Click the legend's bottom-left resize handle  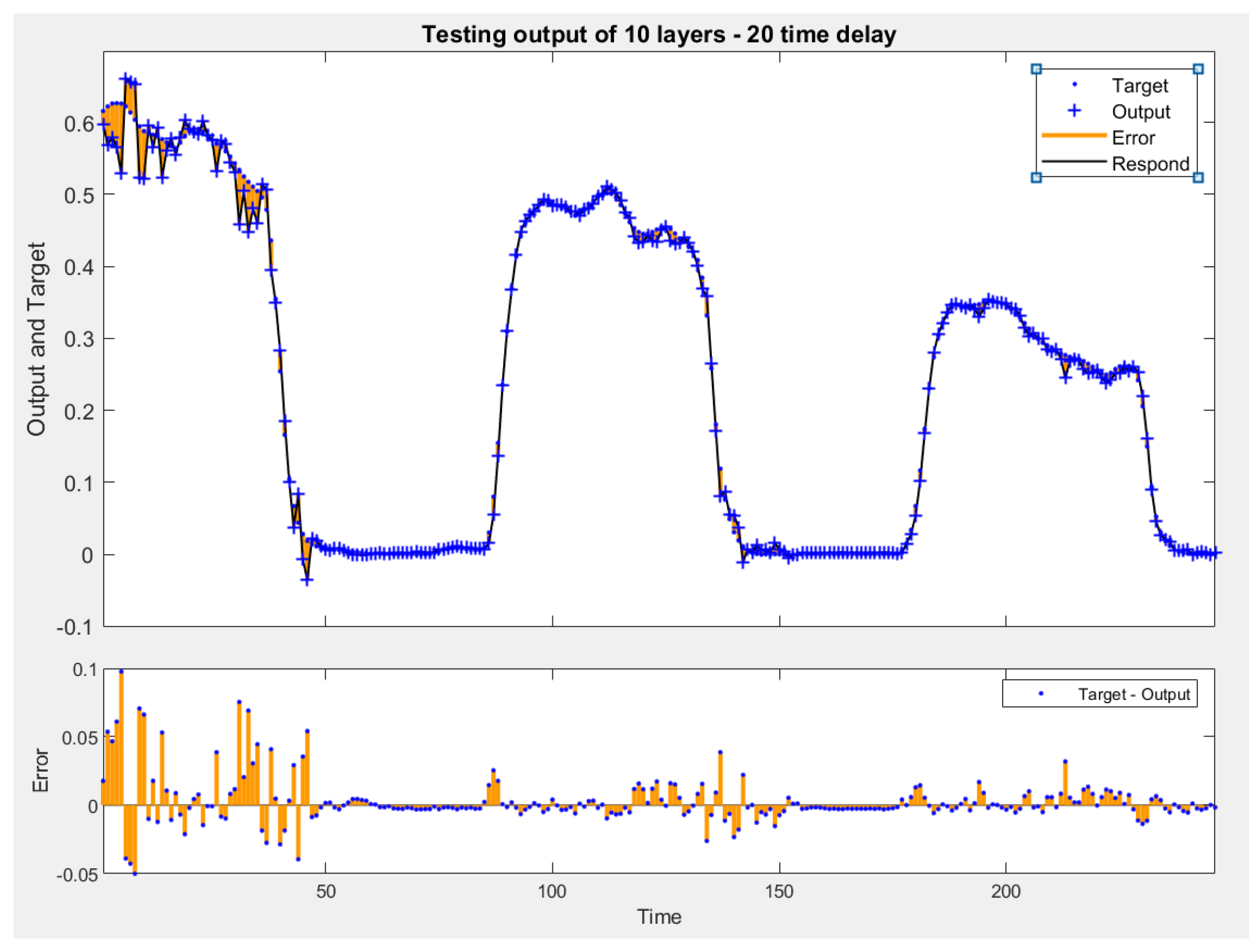pyautogui.click(x=1036, y=178)
